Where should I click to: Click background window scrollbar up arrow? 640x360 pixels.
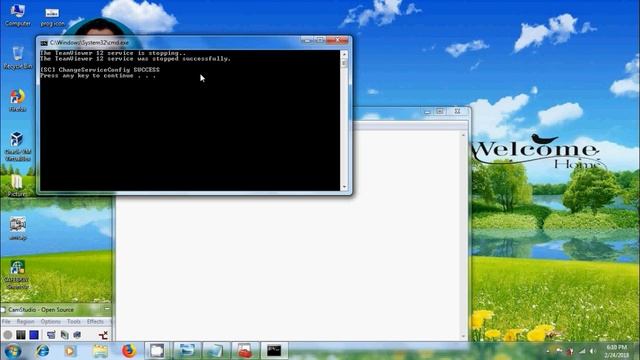(463, 135)
